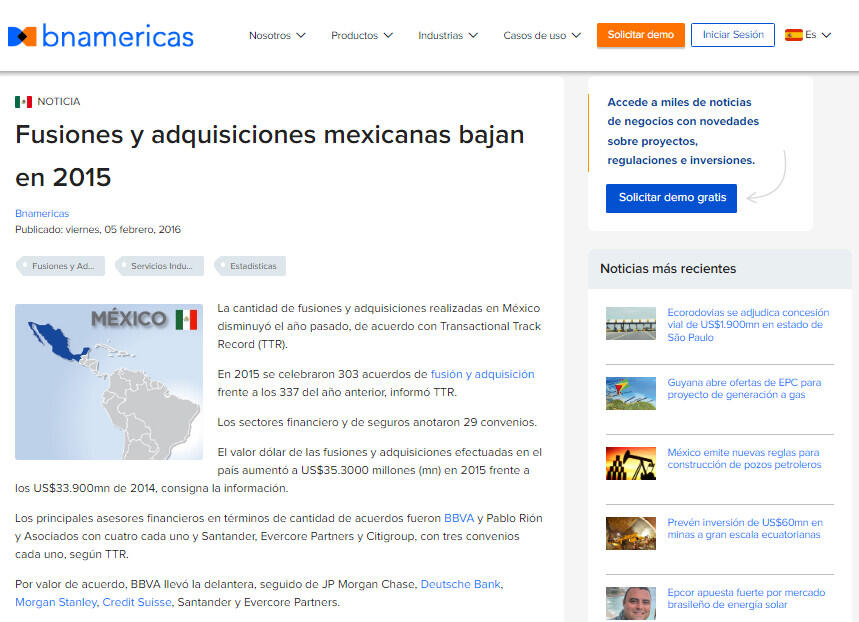Open the Mexico map article image
Screen dimensions: 859x622
[x=109, y=382]
